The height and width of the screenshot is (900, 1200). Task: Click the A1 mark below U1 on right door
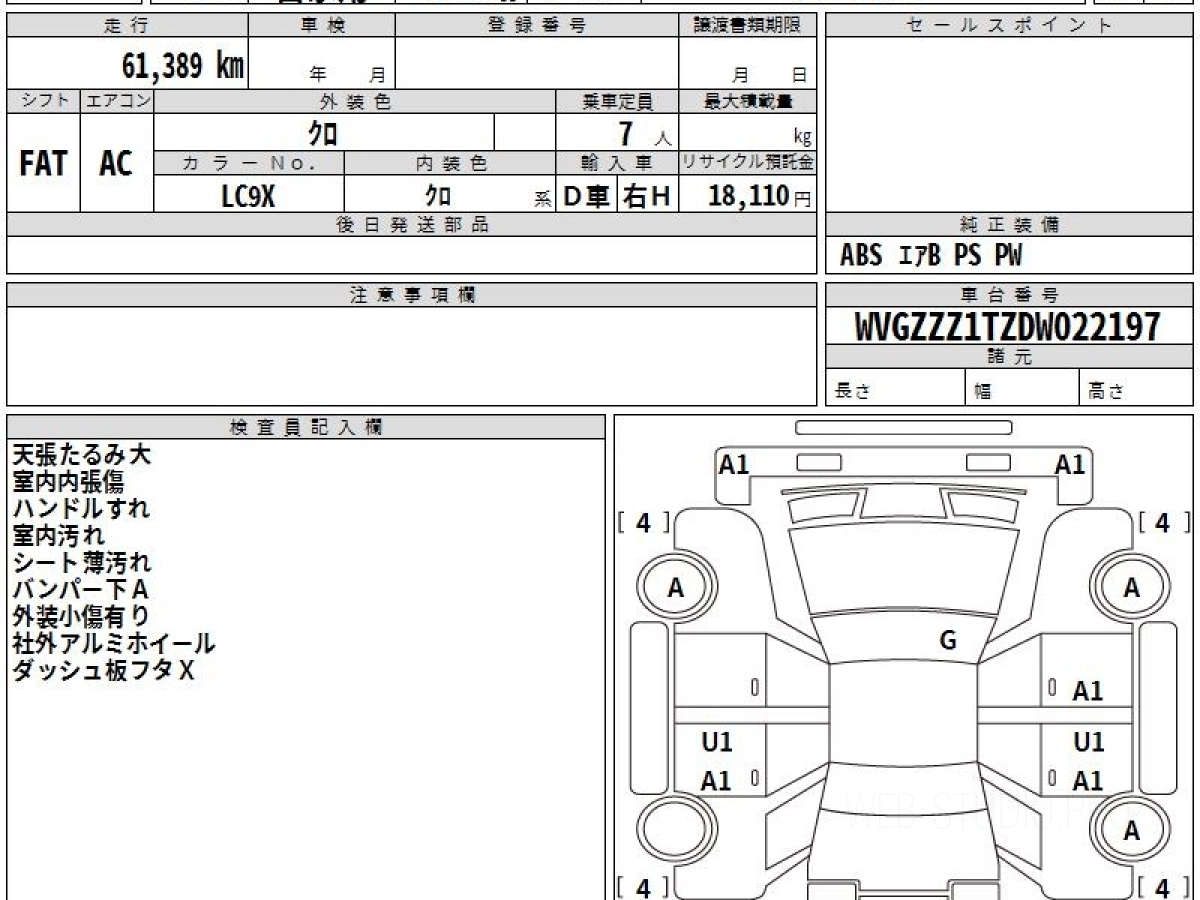(x=1088, y=782)
